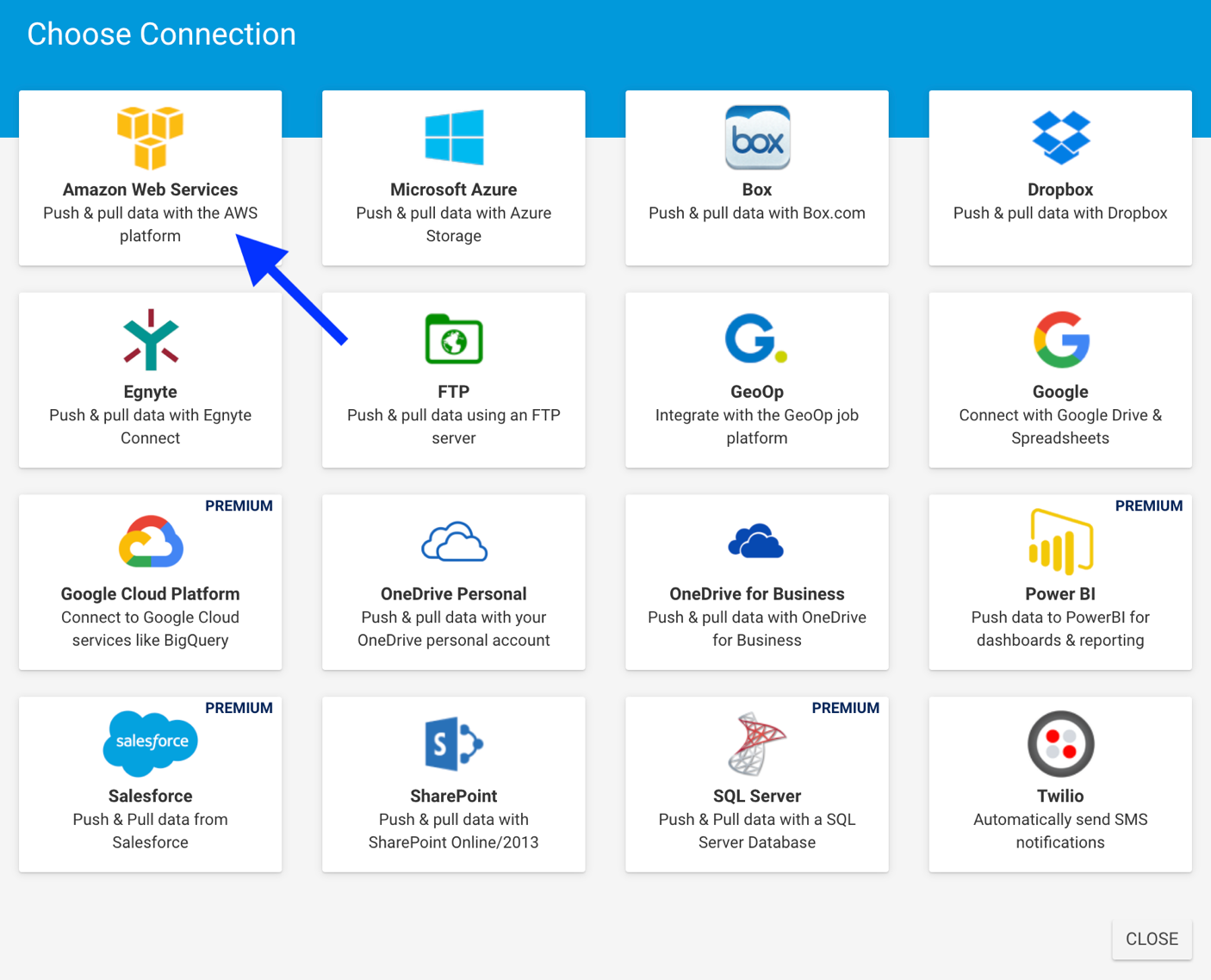
Task: Click the PREMIUM badge on Power BI
Action: point(1149,506)
